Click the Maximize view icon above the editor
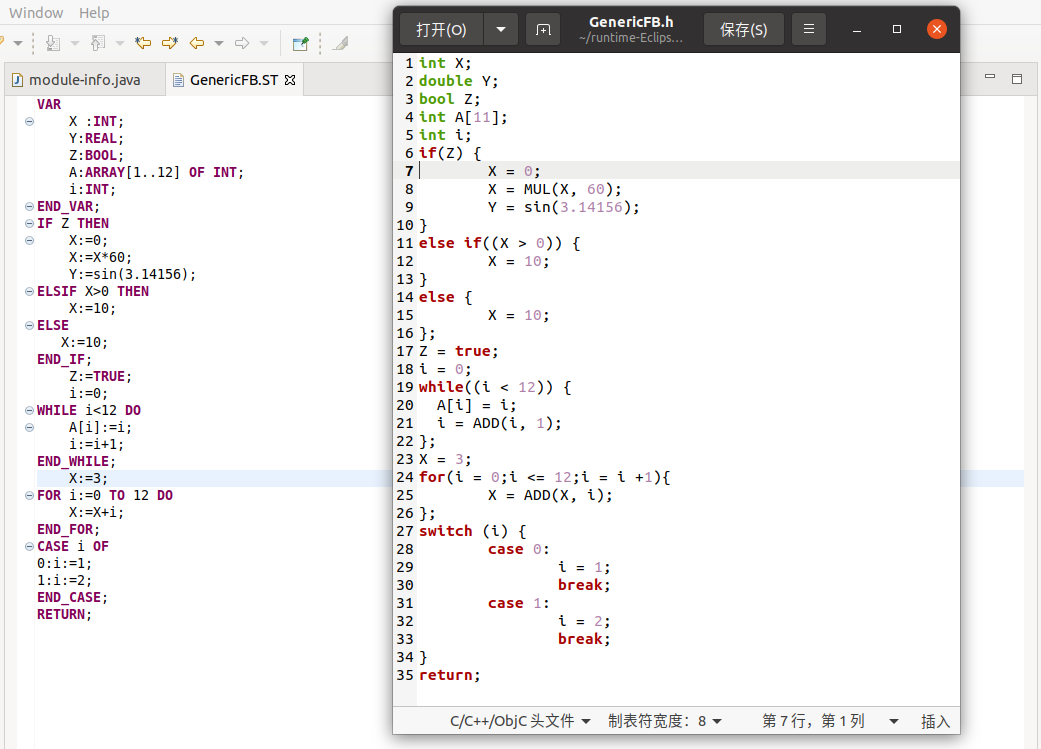The image size is (1041, 749). (1017, 77)
